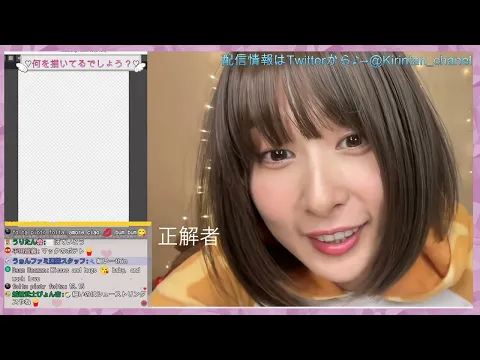The height and width of the screenshot is (360, 480).
Task: Click the rainbow circle badge in last chat message
Action: coord(68,295)
